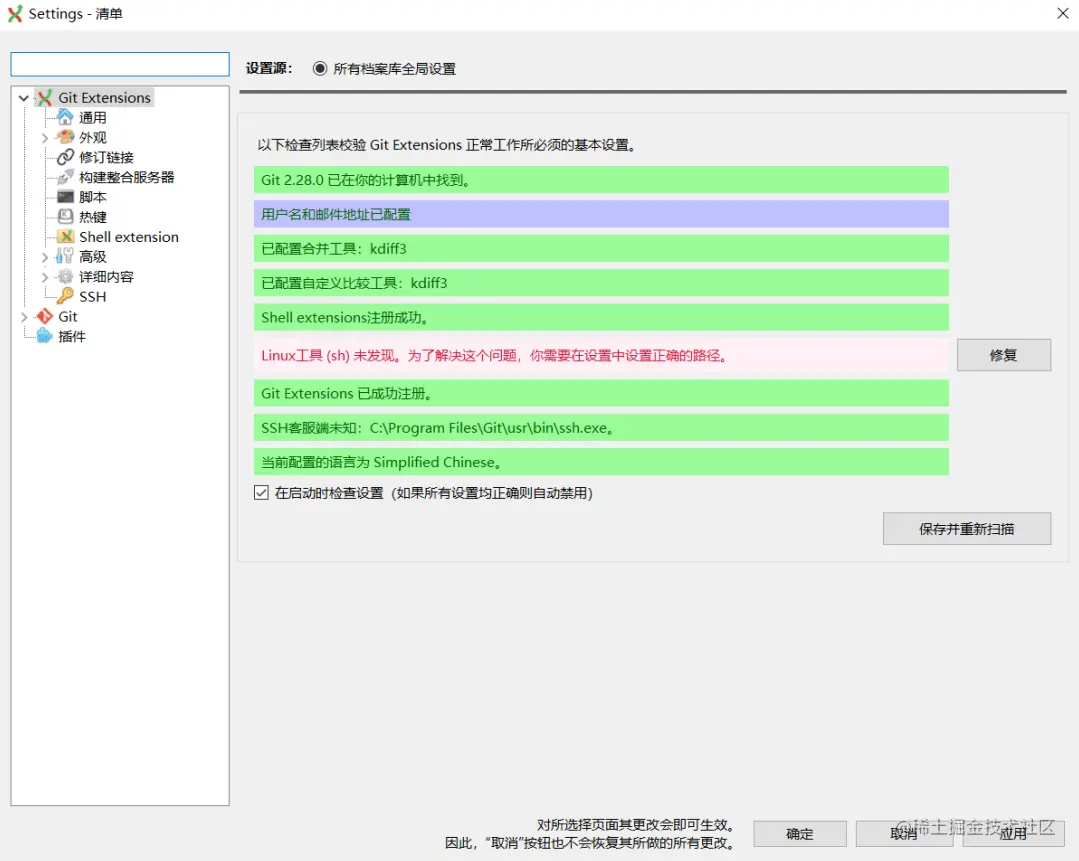
Task: Click the red diamond Git icon
Action: click(x=45, y=317)
